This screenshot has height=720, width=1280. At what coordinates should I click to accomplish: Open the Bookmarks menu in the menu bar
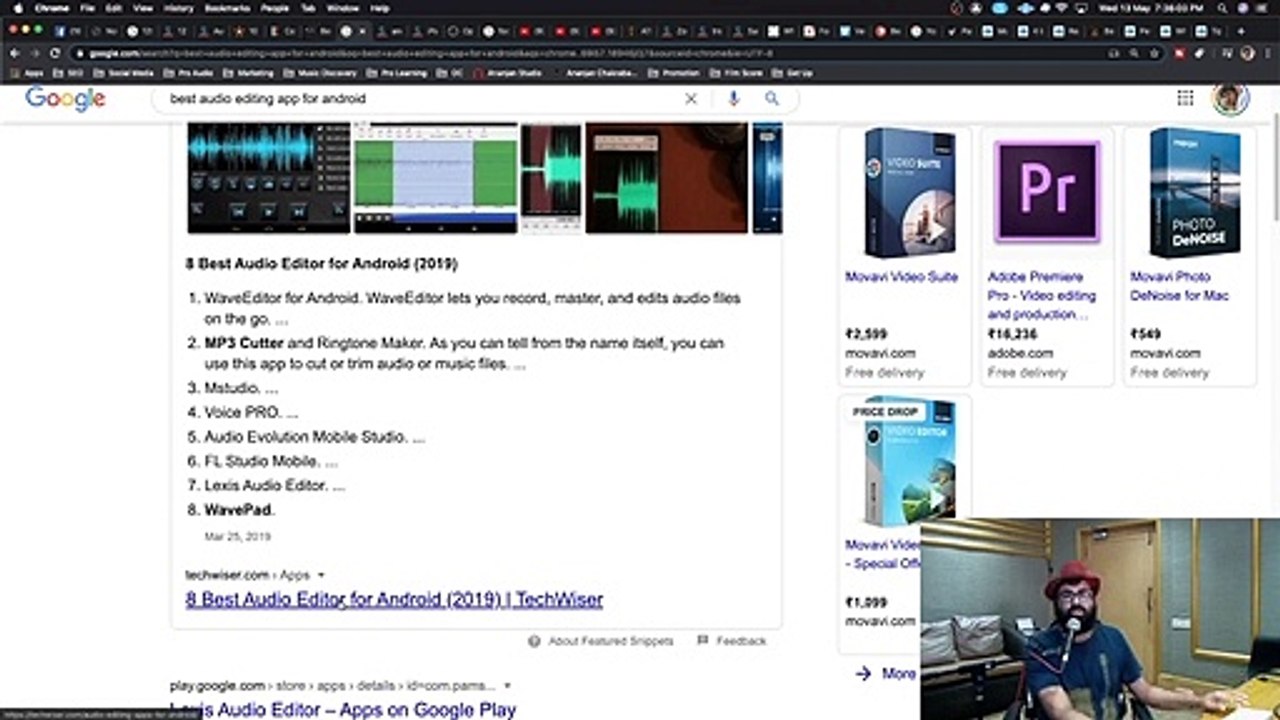[x=227, y=8]
